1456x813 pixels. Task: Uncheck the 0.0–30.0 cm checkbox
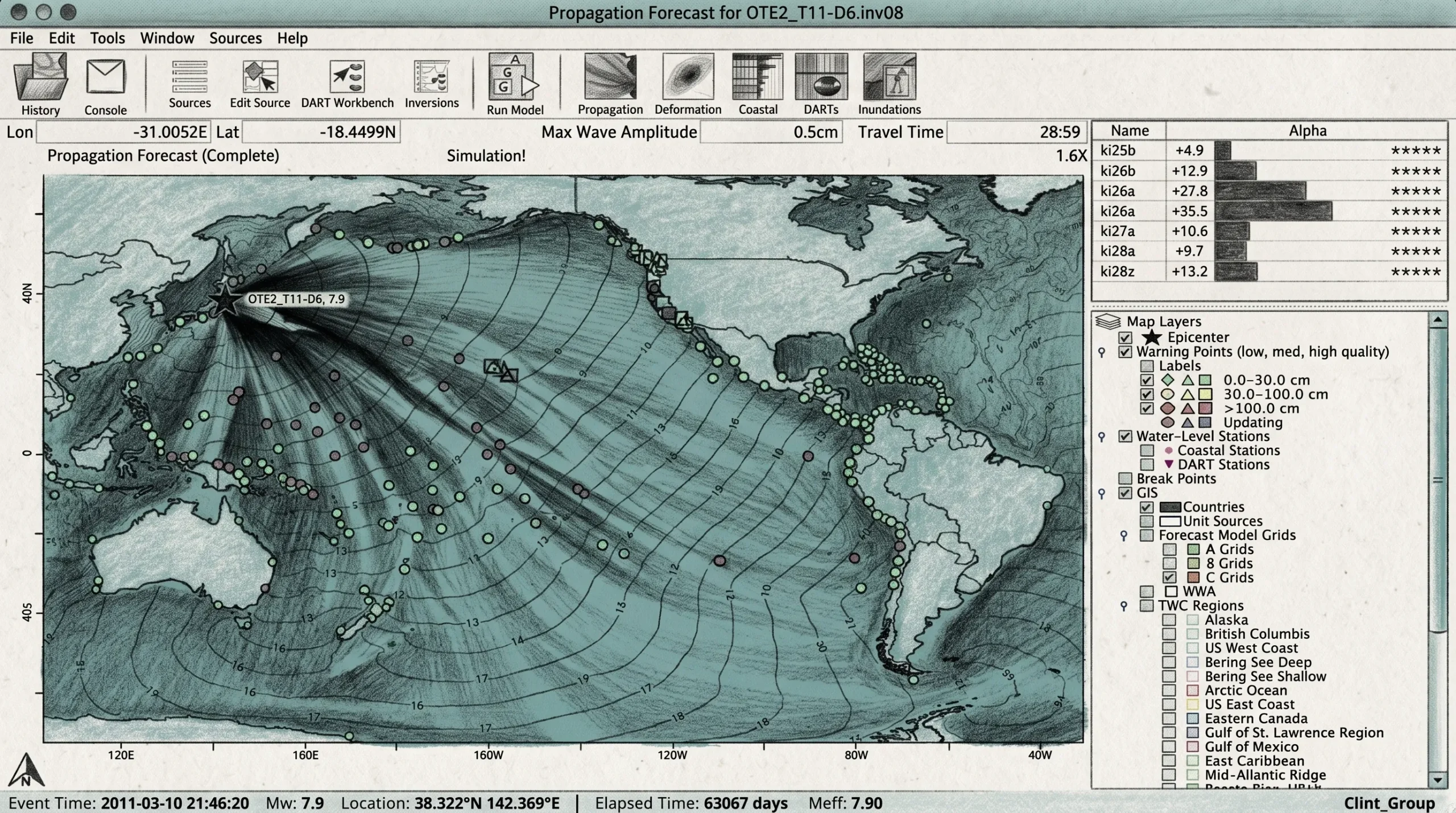(1147, 380)
